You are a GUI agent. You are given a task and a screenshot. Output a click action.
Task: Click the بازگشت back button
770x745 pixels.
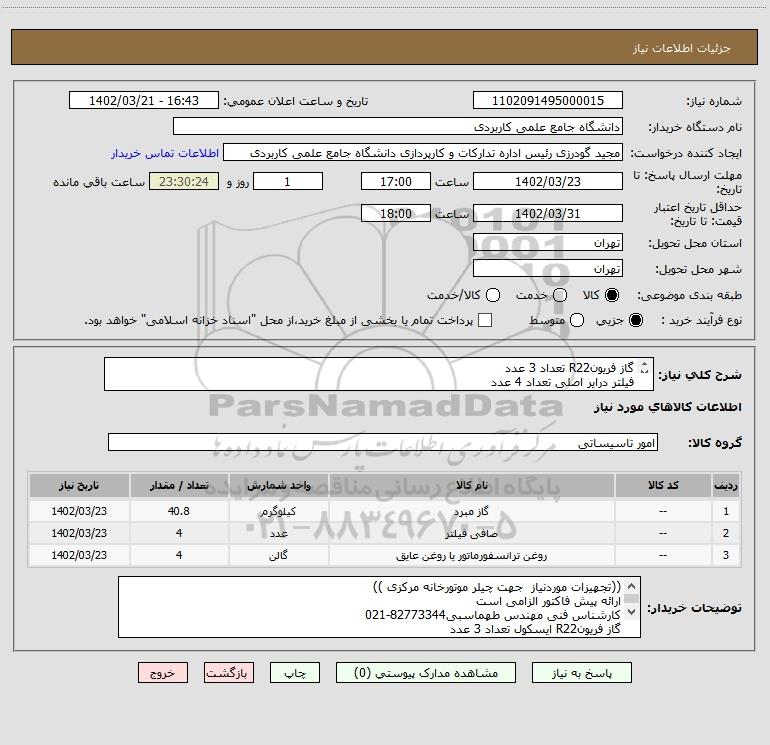pos(229,673)
